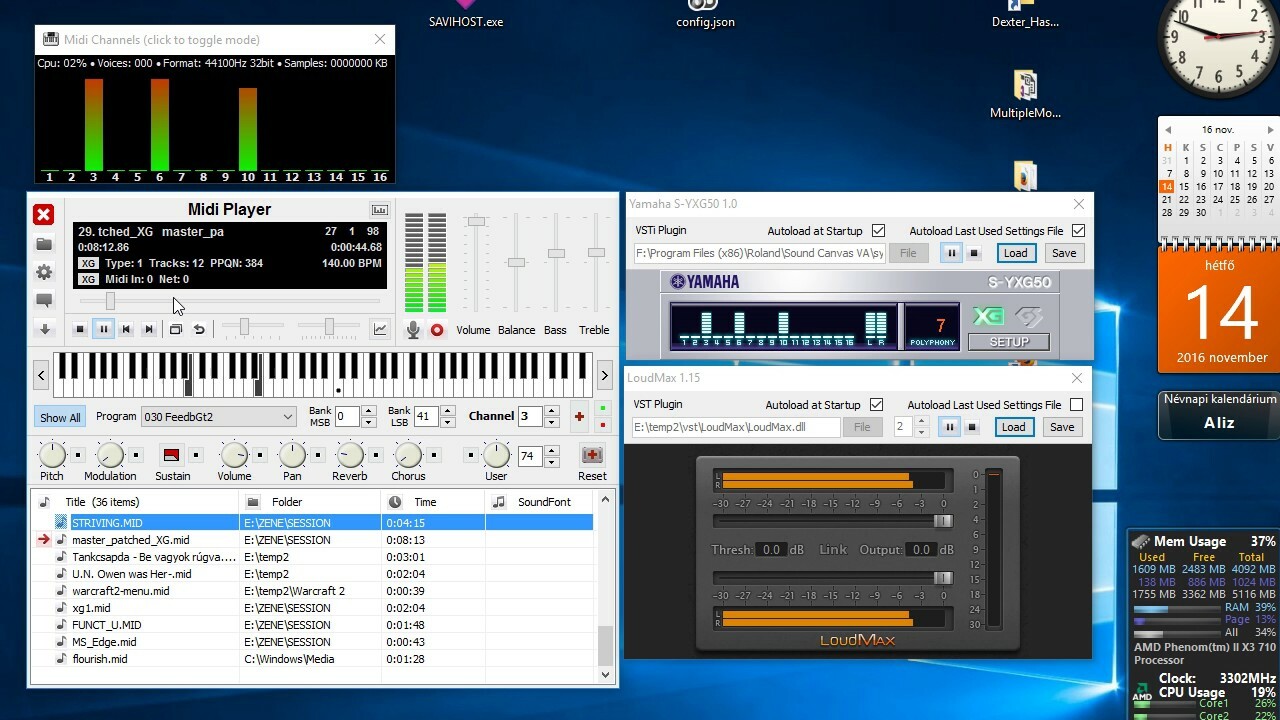
Task: Decrease User value 74 with down arrow
Action: 551,462
